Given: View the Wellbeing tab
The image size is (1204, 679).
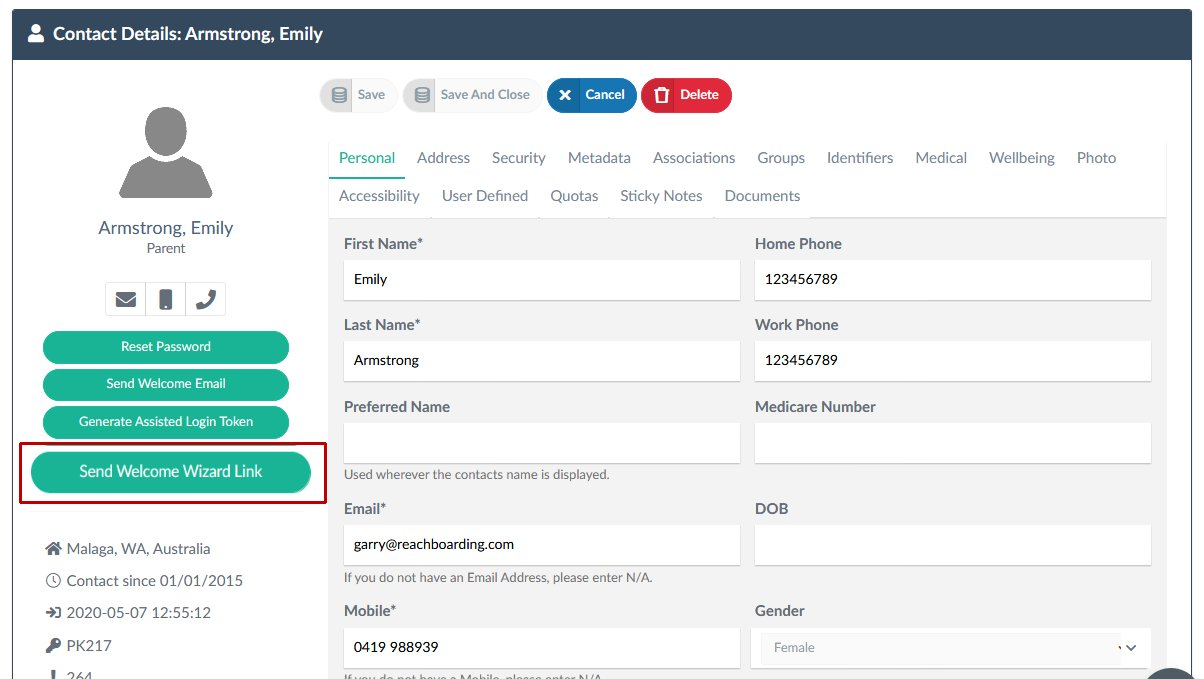Looking at the screenshot, I should pyautogui.click(x=1022, y=158).
